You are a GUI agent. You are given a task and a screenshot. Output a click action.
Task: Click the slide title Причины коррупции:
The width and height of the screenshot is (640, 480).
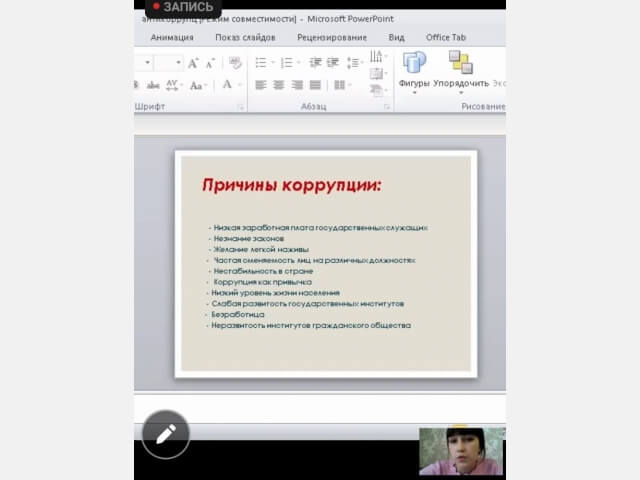(x=291, y=185)
